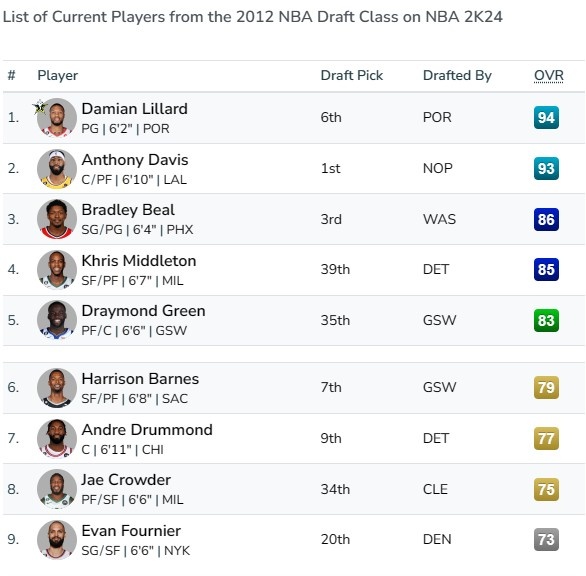Open Jae Crowder's player page link
The image size is (586, 576).
(x=126, y=480)
